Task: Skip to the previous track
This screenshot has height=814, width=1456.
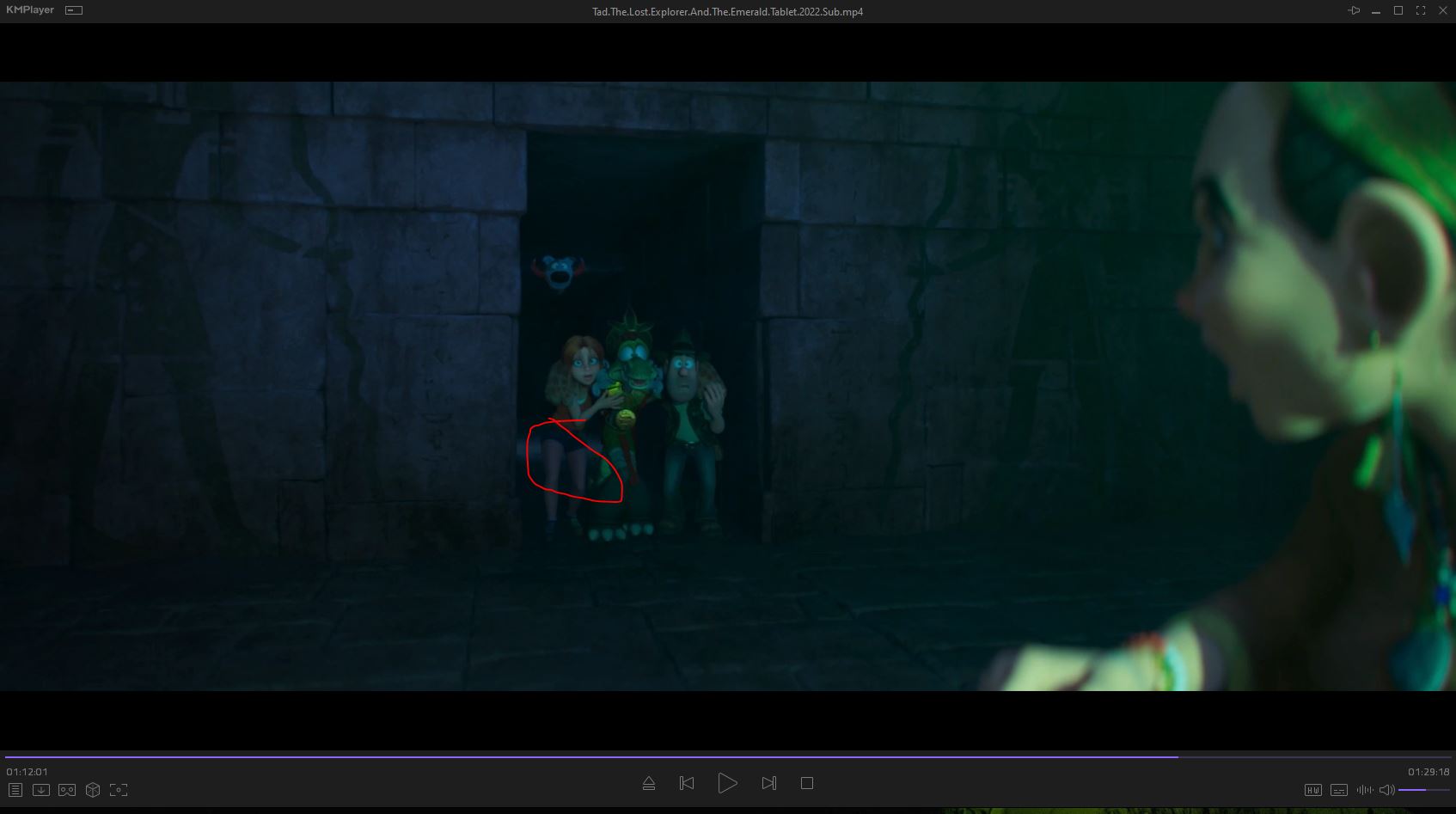Action: click(x=687, y=783)
